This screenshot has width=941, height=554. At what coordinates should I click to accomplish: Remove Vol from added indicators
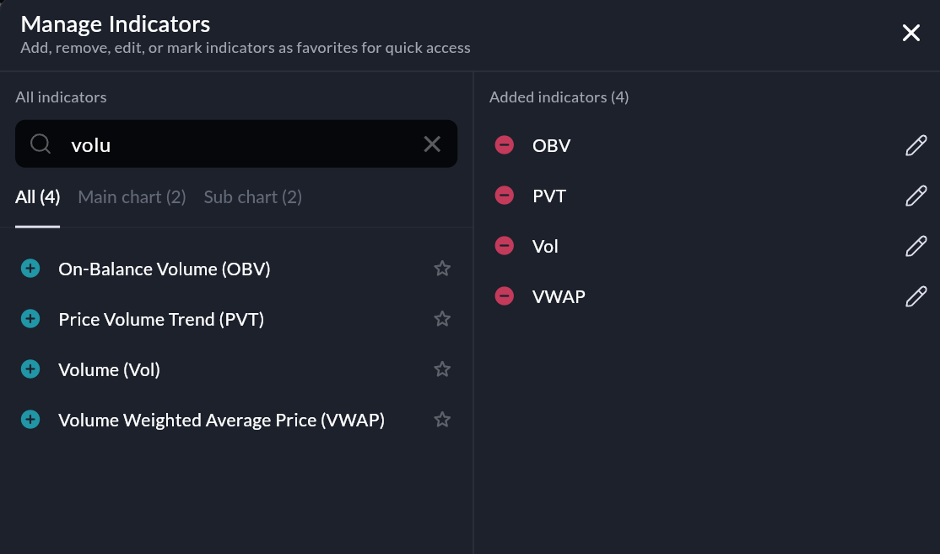click(505, 246)
